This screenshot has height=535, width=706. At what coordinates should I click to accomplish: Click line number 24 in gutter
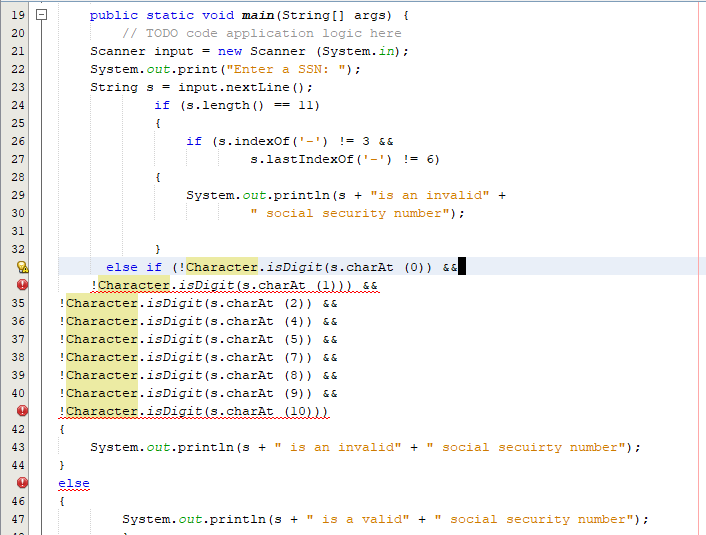click(x=18, y=105)
